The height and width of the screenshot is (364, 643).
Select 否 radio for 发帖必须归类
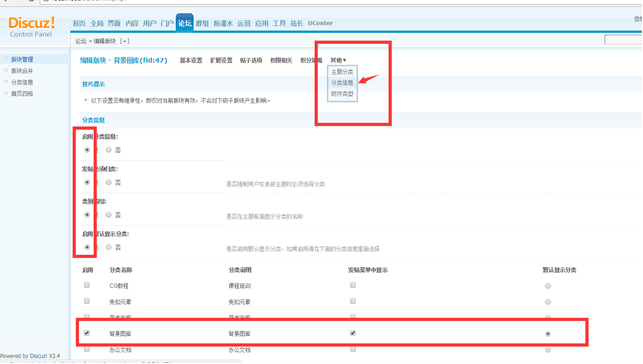click(109, 182)
